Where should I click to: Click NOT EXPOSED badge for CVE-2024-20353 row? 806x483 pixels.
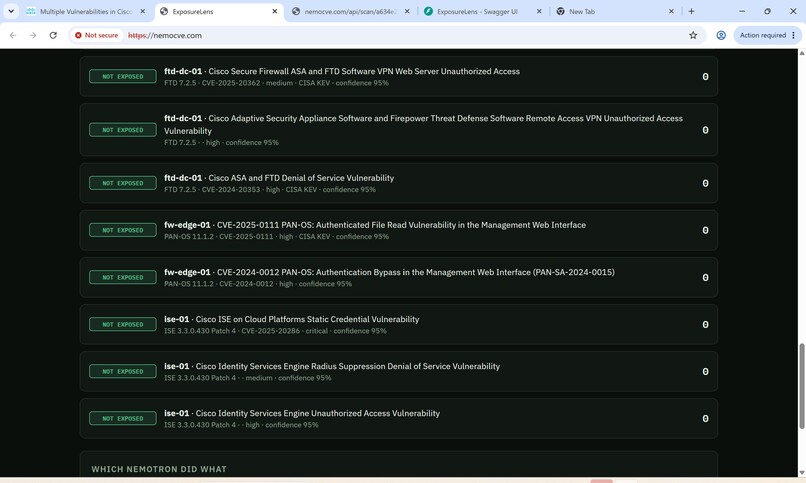click(x=122, y=183)
